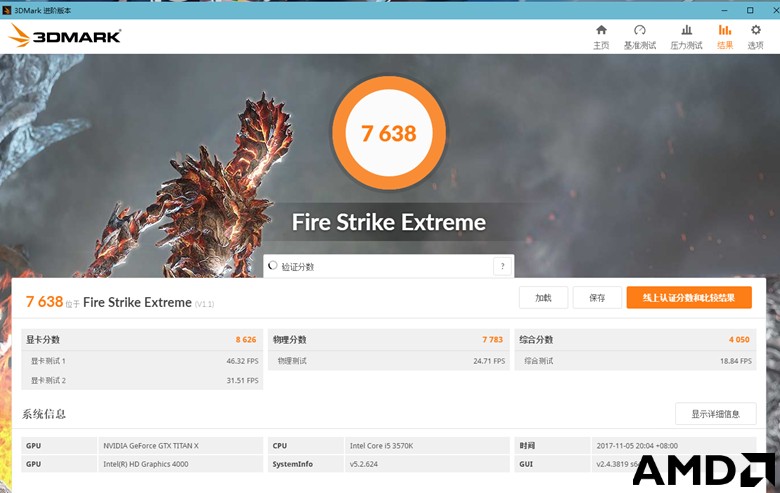Click the 2017-11-05 20:04 time value
Viewport: 780px width, 493px height.
[637, 446]
